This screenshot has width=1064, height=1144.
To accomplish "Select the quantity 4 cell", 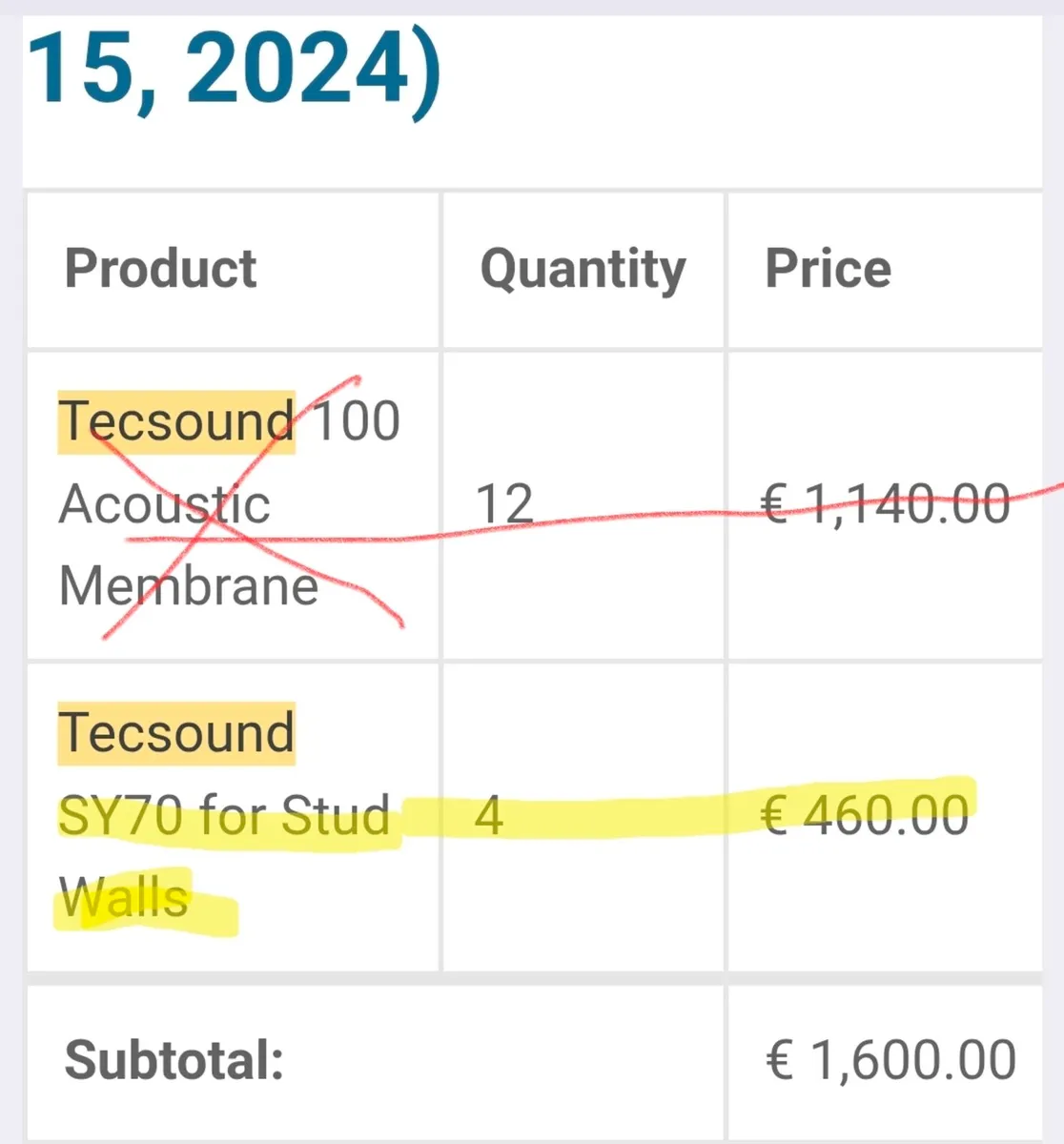I will click(x=488, y=816).
